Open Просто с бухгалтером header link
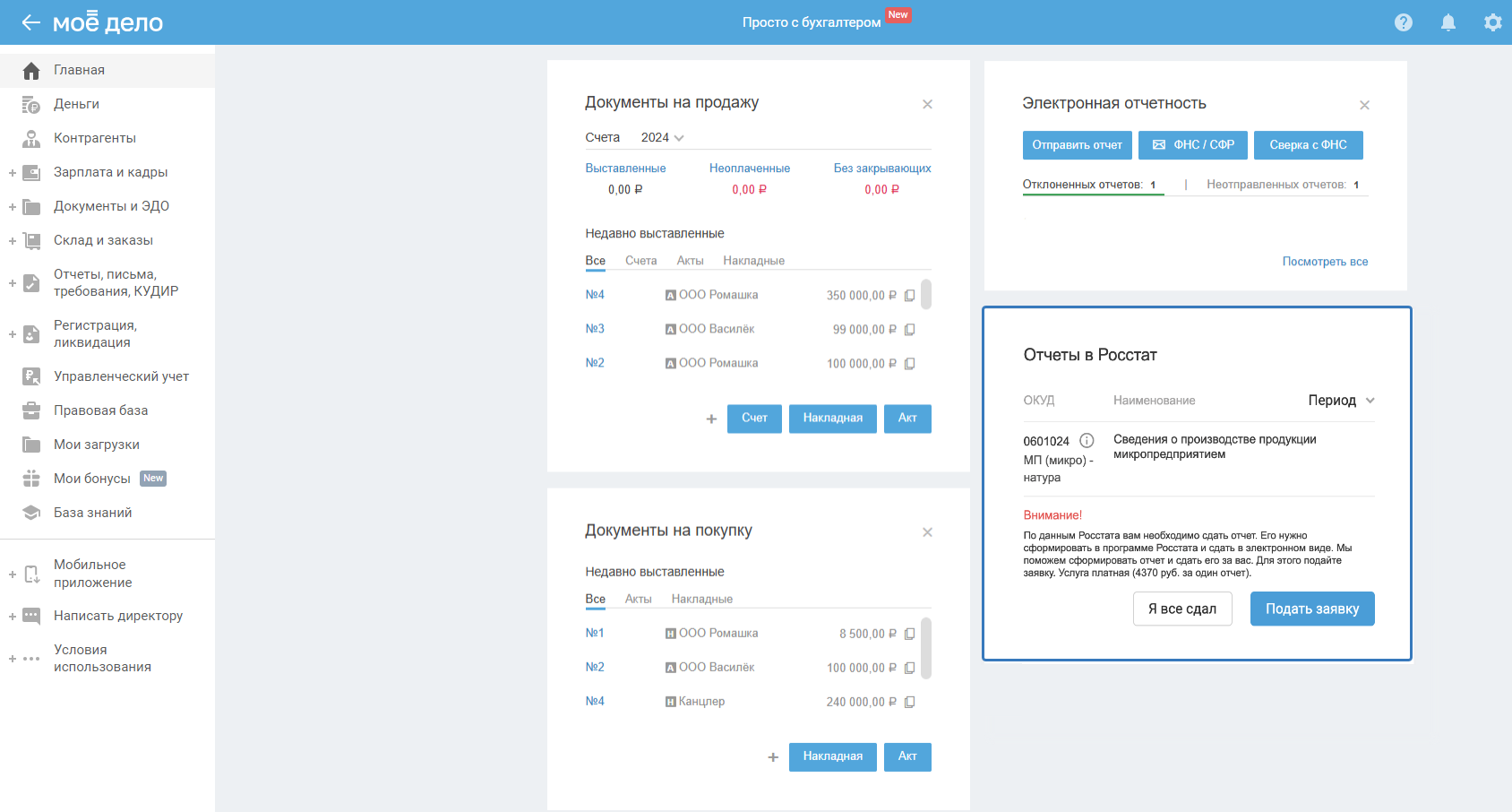The height and width of the screenshot is (812, 1512). (x=812, y=22)
